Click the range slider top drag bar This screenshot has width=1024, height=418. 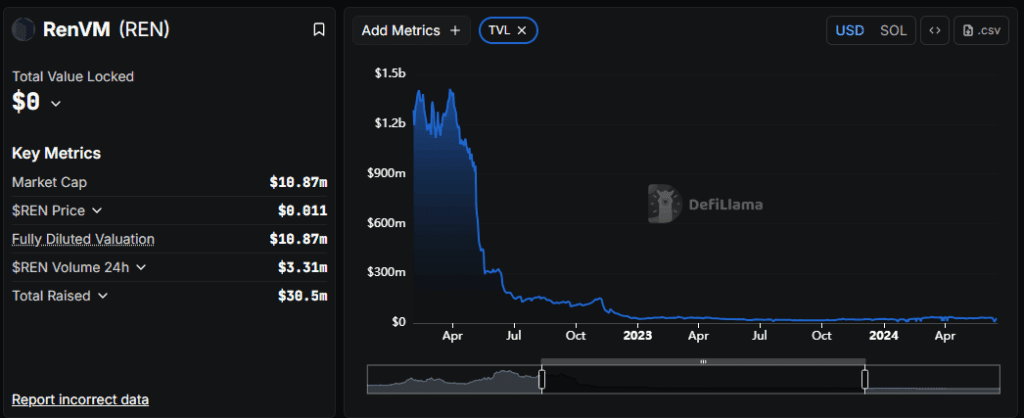click(x=703, y=361)
